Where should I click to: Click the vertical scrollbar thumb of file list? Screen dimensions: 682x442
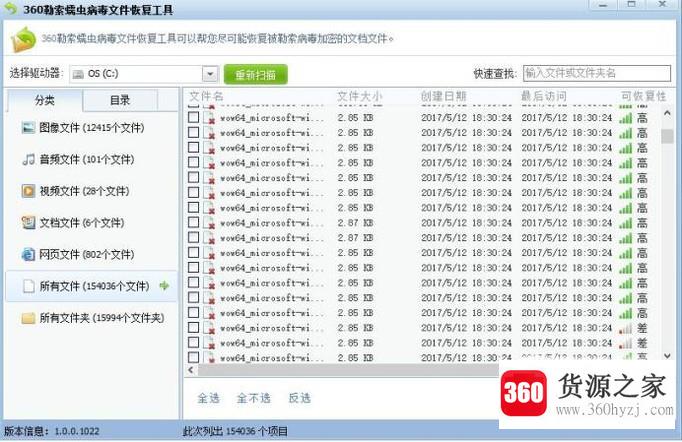point(667,136)
